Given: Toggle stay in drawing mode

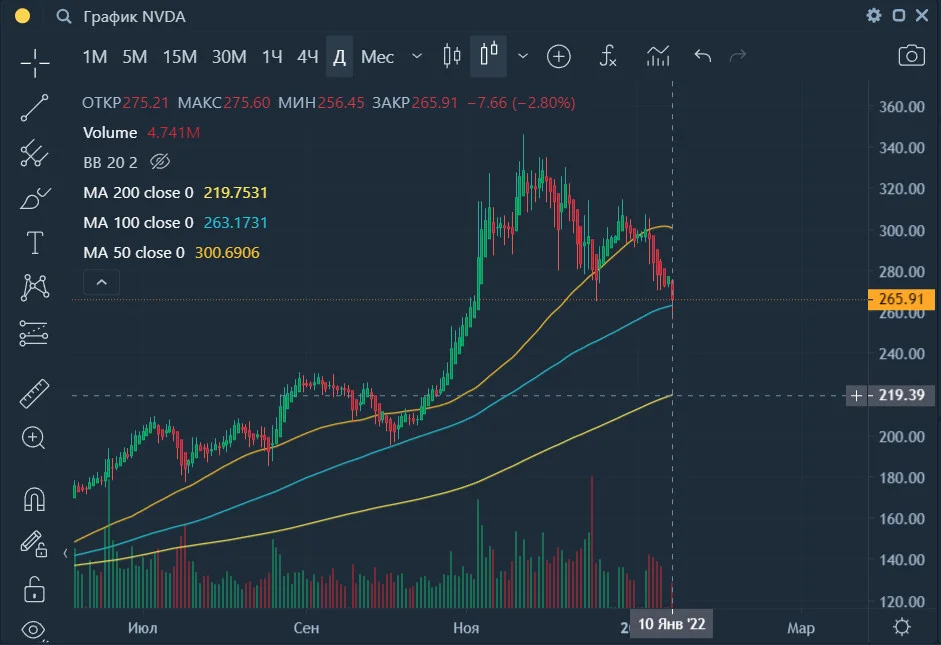Looking at the screenshot, I should (x=34, y=544).
